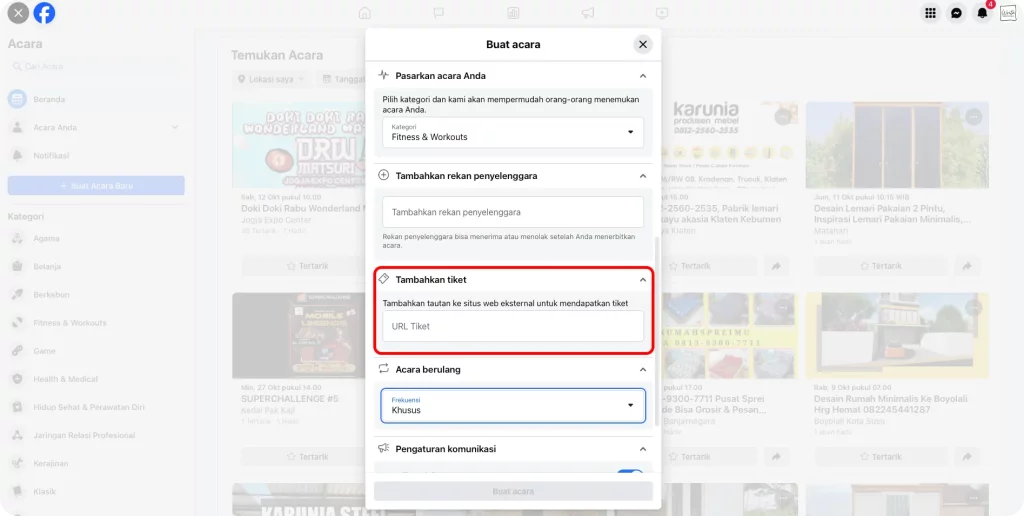Viewport: 1024px width, 516px height.
Task: Open Notifikasi in the Acara sidebar
Action: pyautogui.click(x=97, y=155)
